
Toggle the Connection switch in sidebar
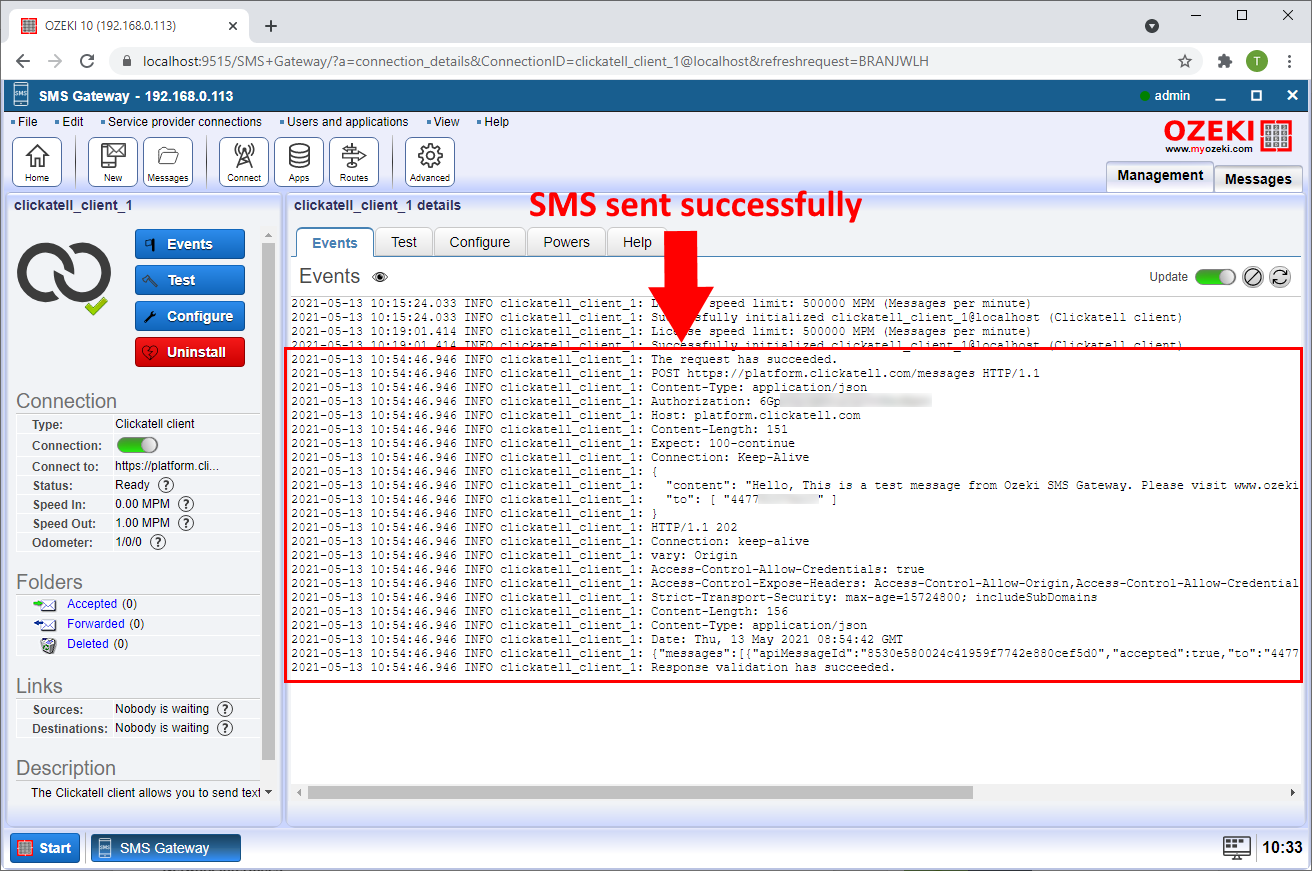(137, 445)
